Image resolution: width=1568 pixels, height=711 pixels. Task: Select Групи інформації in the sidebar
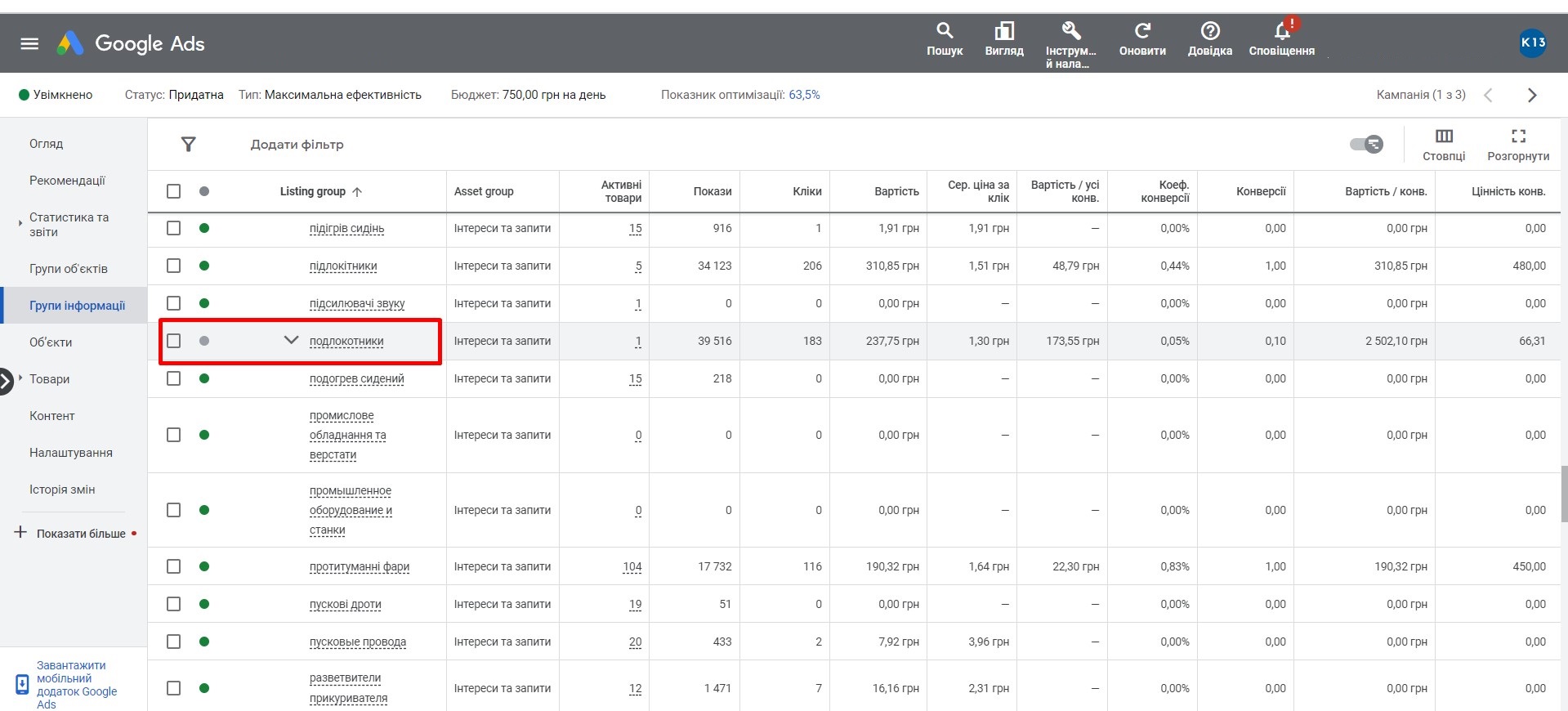77,306
